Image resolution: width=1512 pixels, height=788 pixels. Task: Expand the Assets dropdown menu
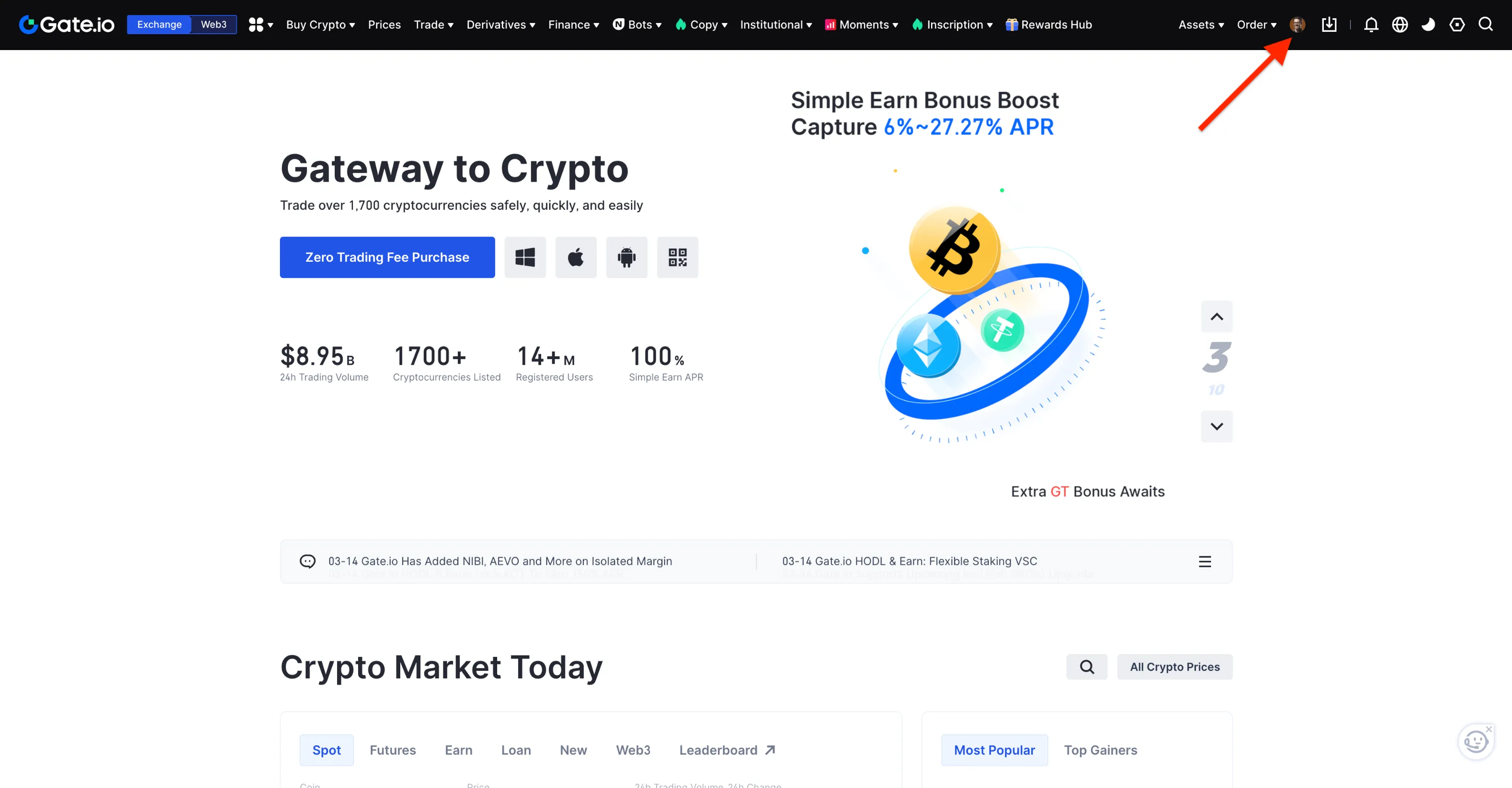point(1198,23)
